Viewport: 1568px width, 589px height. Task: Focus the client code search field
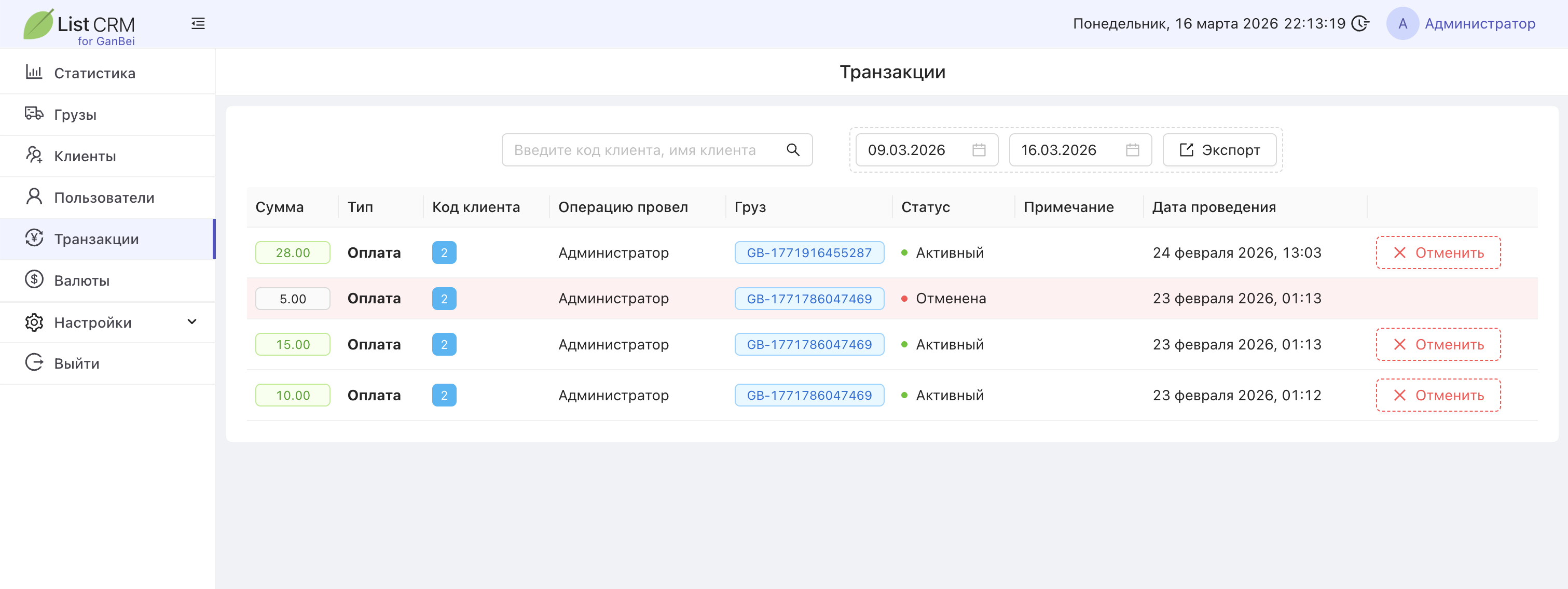645,150
